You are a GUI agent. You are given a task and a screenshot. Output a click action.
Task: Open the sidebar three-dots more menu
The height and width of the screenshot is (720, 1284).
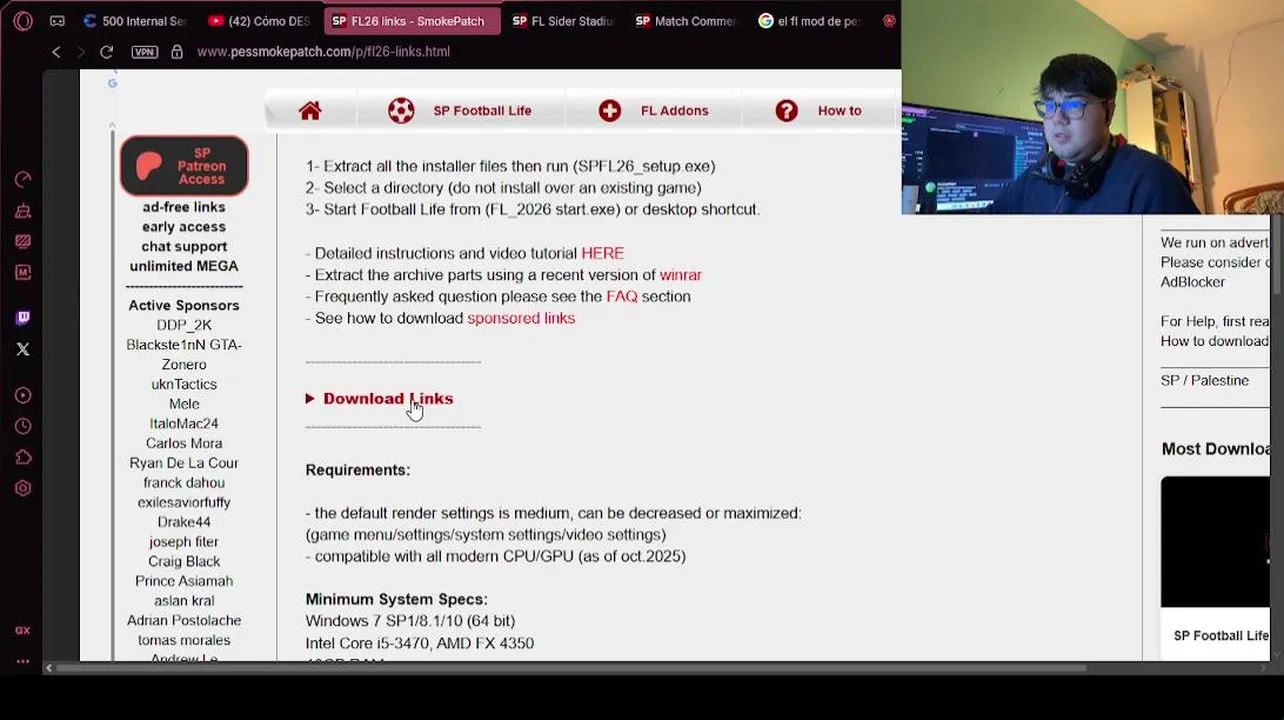23,661
